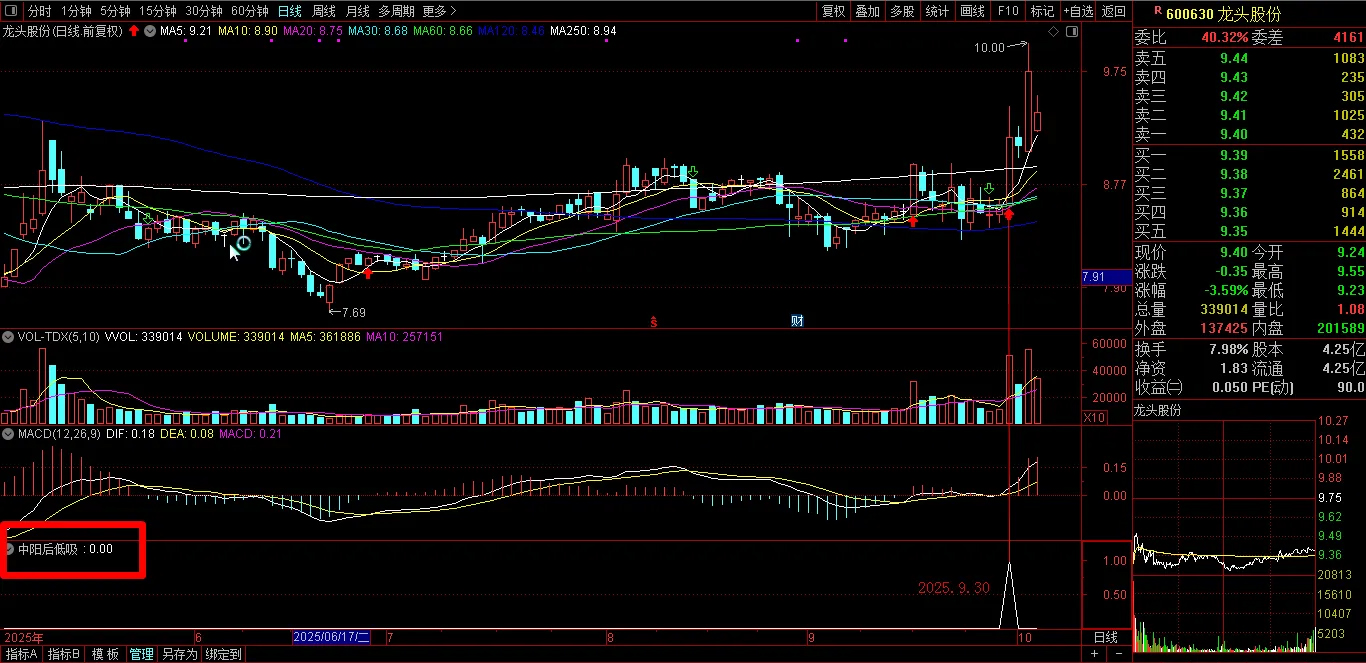
Task: Select the 周线 weekly tab
Action: [324, 11]
